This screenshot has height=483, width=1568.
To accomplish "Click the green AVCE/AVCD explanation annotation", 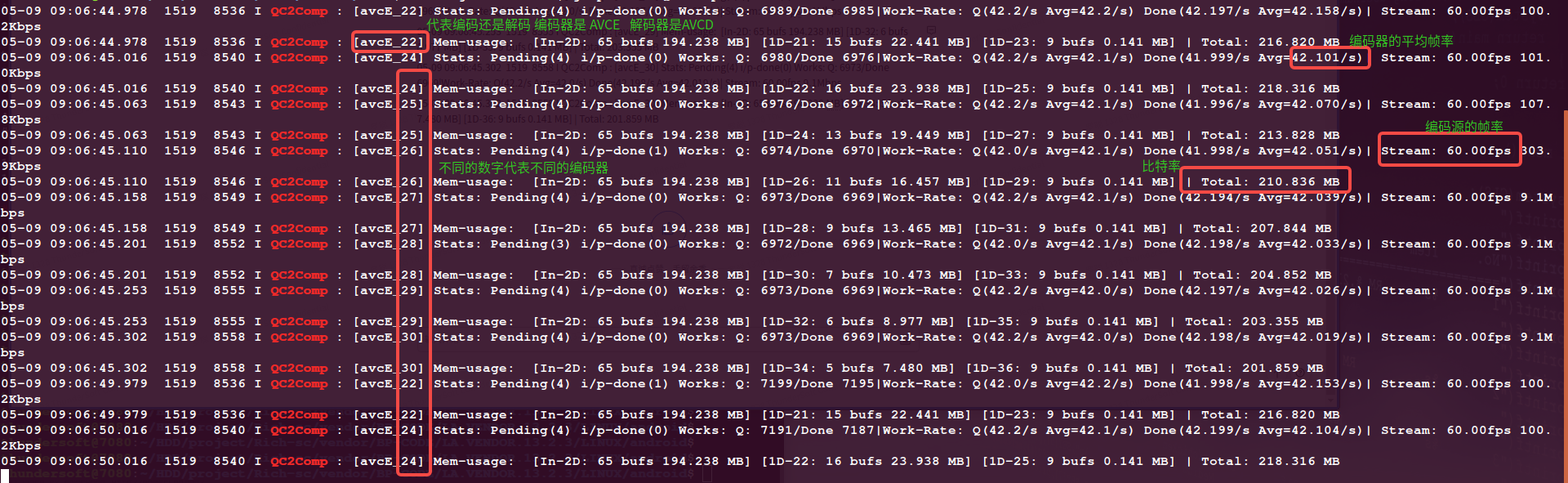I will click(x=570, y=25).
